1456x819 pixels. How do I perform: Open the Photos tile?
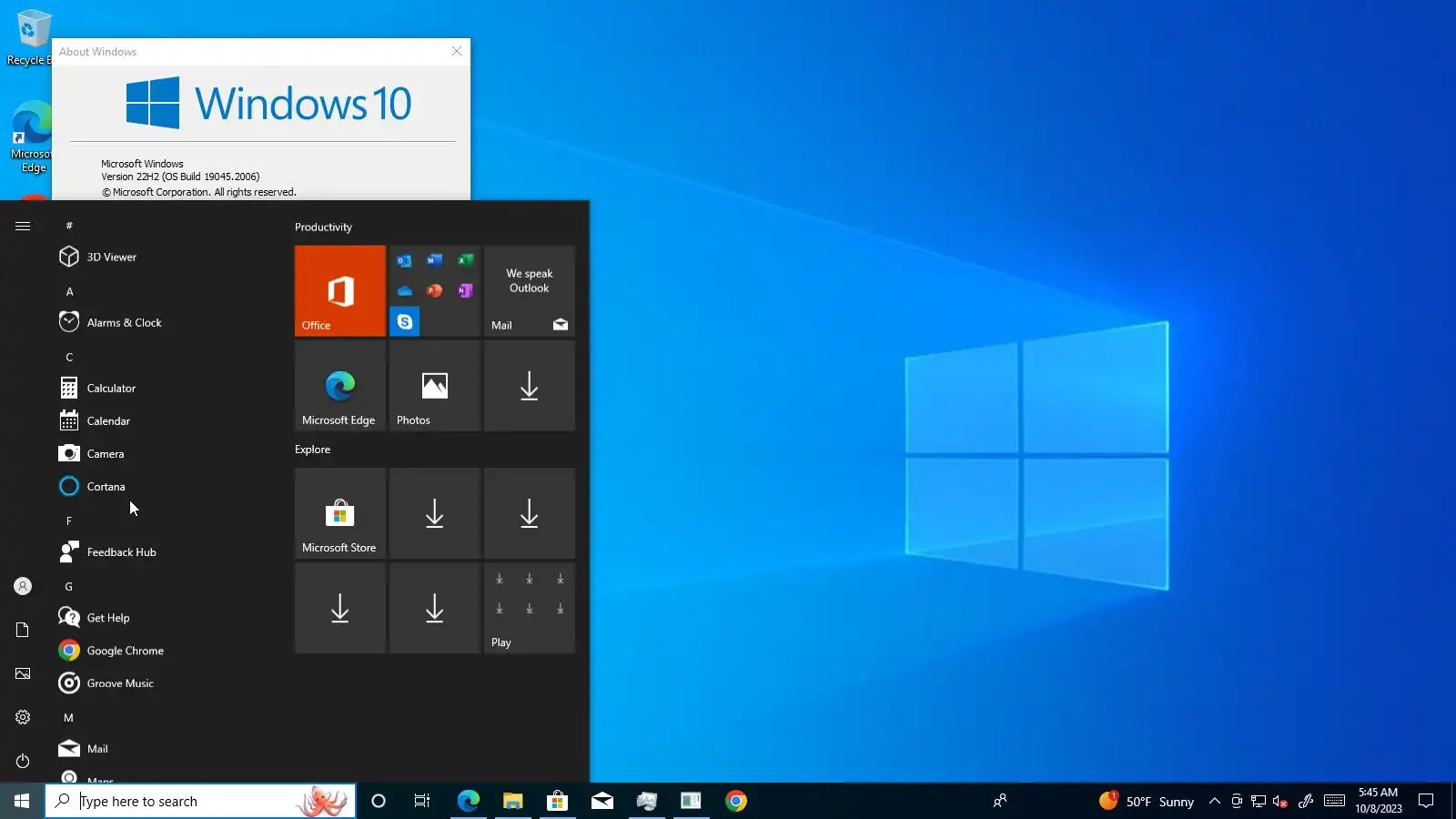pos(435,386)
